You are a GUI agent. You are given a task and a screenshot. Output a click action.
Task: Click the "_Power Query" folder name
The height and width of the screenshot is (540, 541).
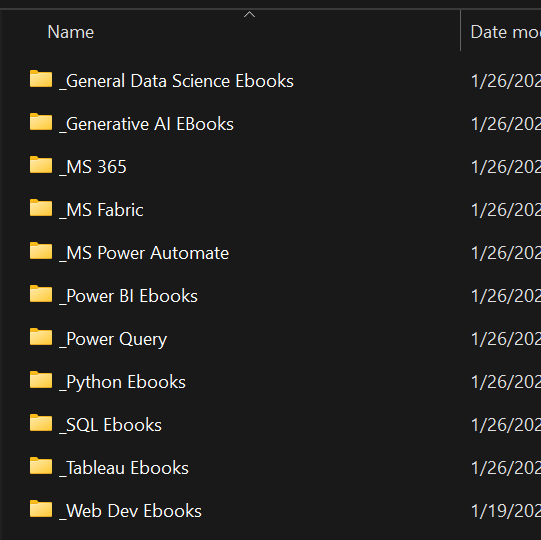pyautogui.click(x=113, y=340)
